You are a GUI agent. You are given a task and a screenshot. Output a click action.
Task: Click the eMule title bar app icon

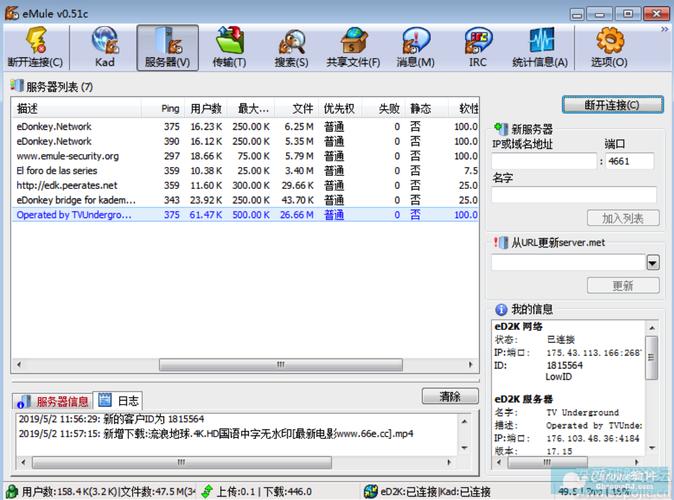point(12,13)
